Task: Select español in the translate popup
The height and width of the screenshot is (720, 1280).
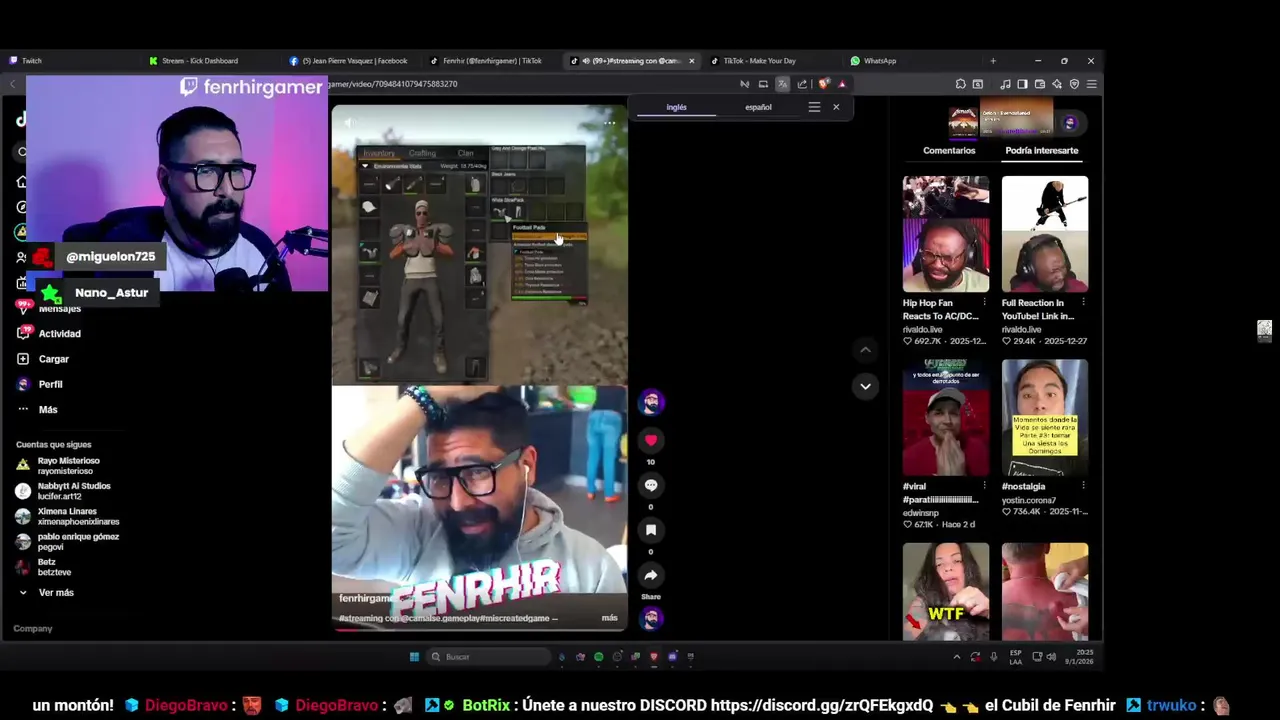Action: pyautogui.click(x=758, y=107)
